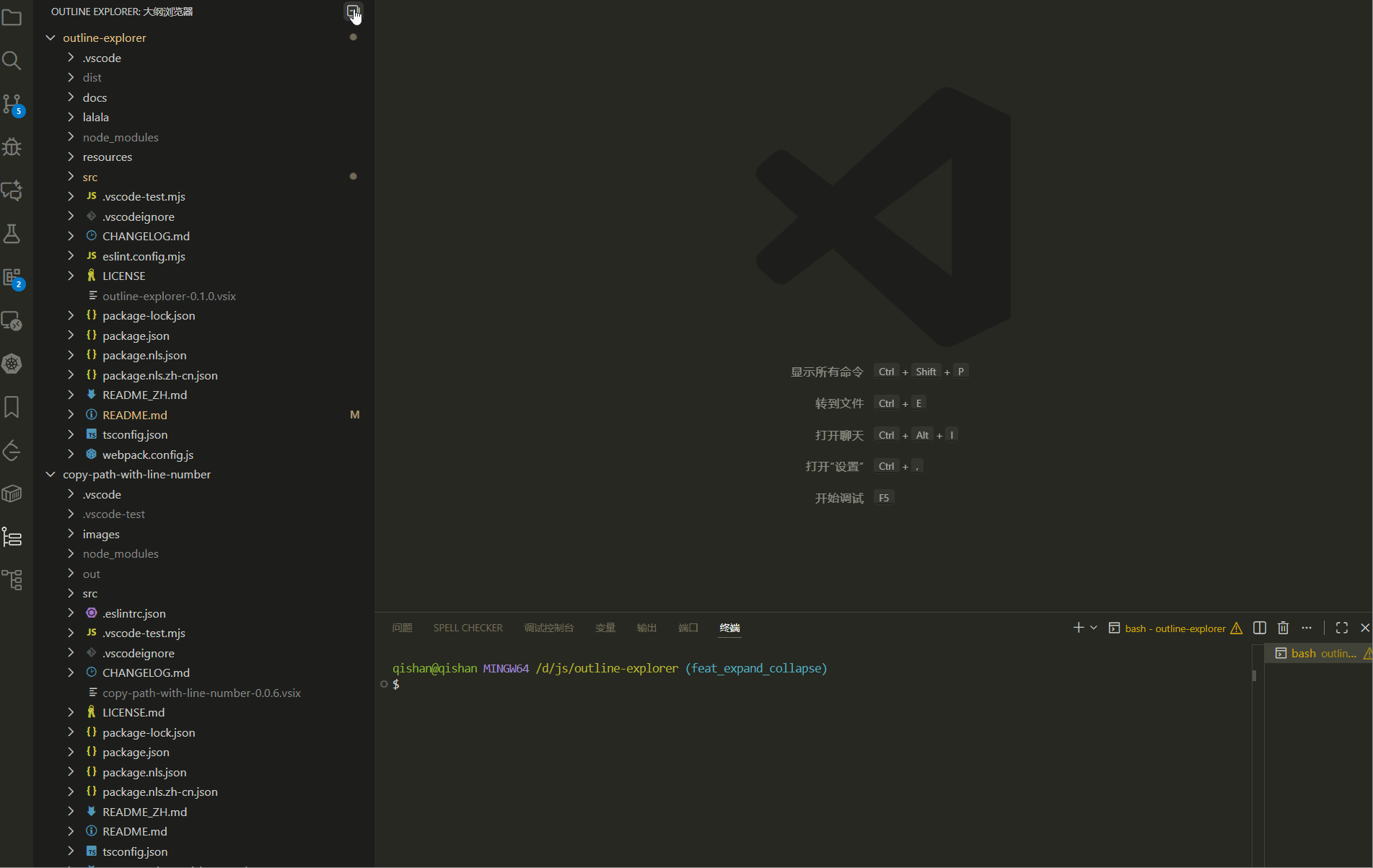
Task: Open the Kubernetes helm-wheel view
Action: click(12, 364)
